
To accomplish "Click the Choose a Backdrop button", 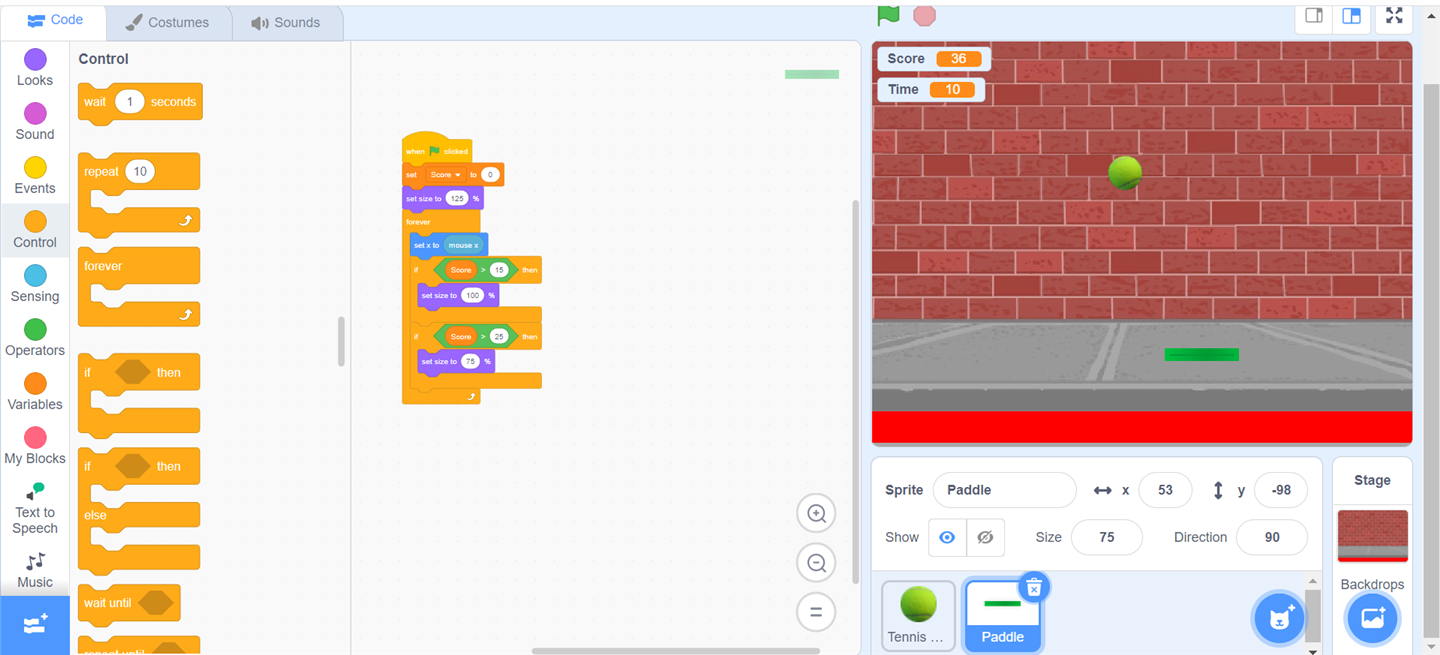I will pyautogui.click(x=1372, y=618).
